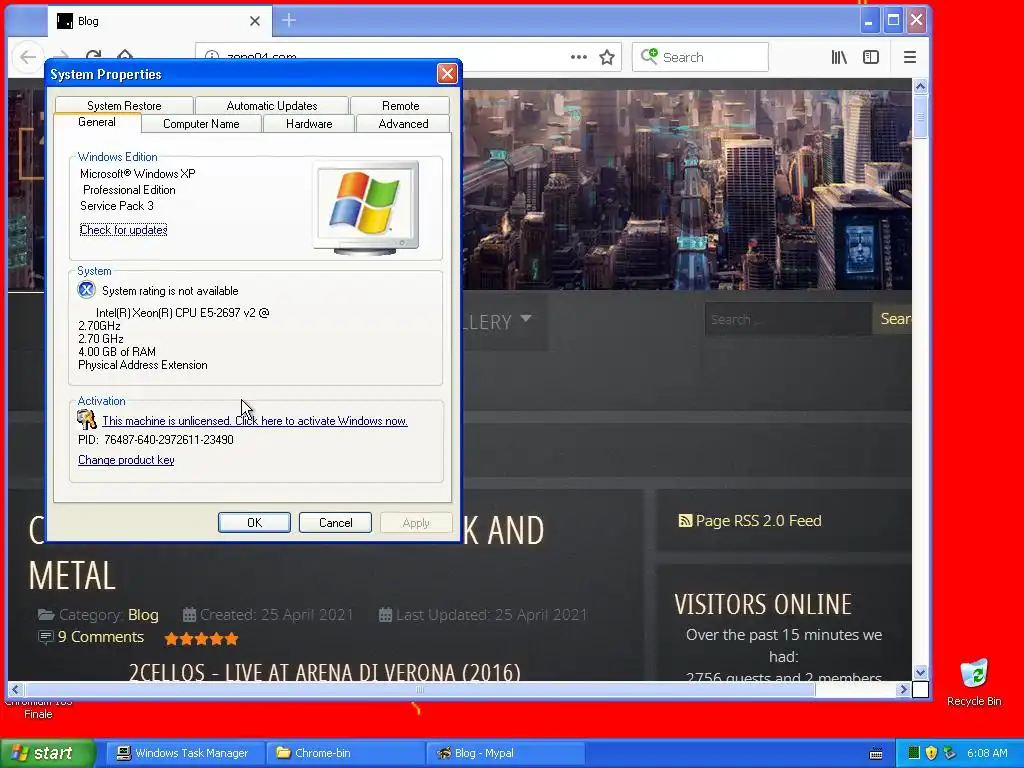Click the website search input box
Image resolution: width=1024 pixels, height=768 pixels.
(788, 319)
